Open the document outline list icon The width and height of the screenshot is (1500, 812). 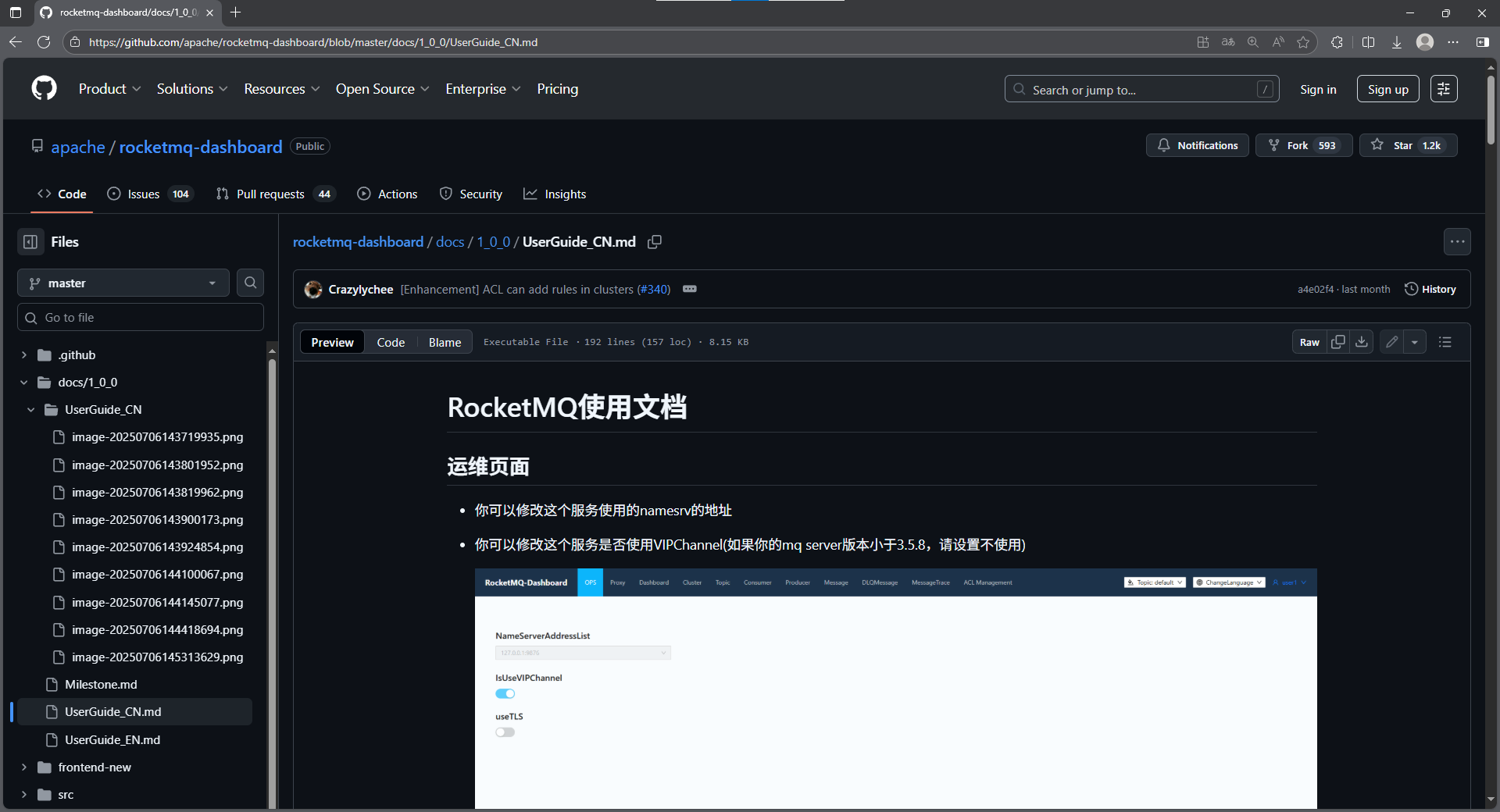(x=1445, y=342)
